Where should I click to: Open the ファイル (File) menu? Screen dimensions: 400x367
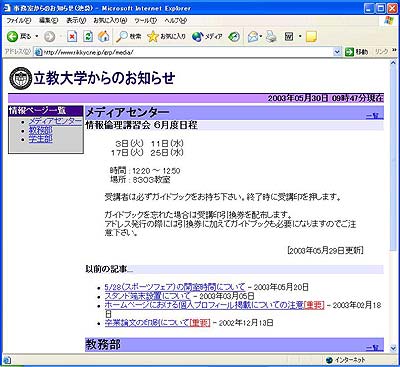coord(19,21)
